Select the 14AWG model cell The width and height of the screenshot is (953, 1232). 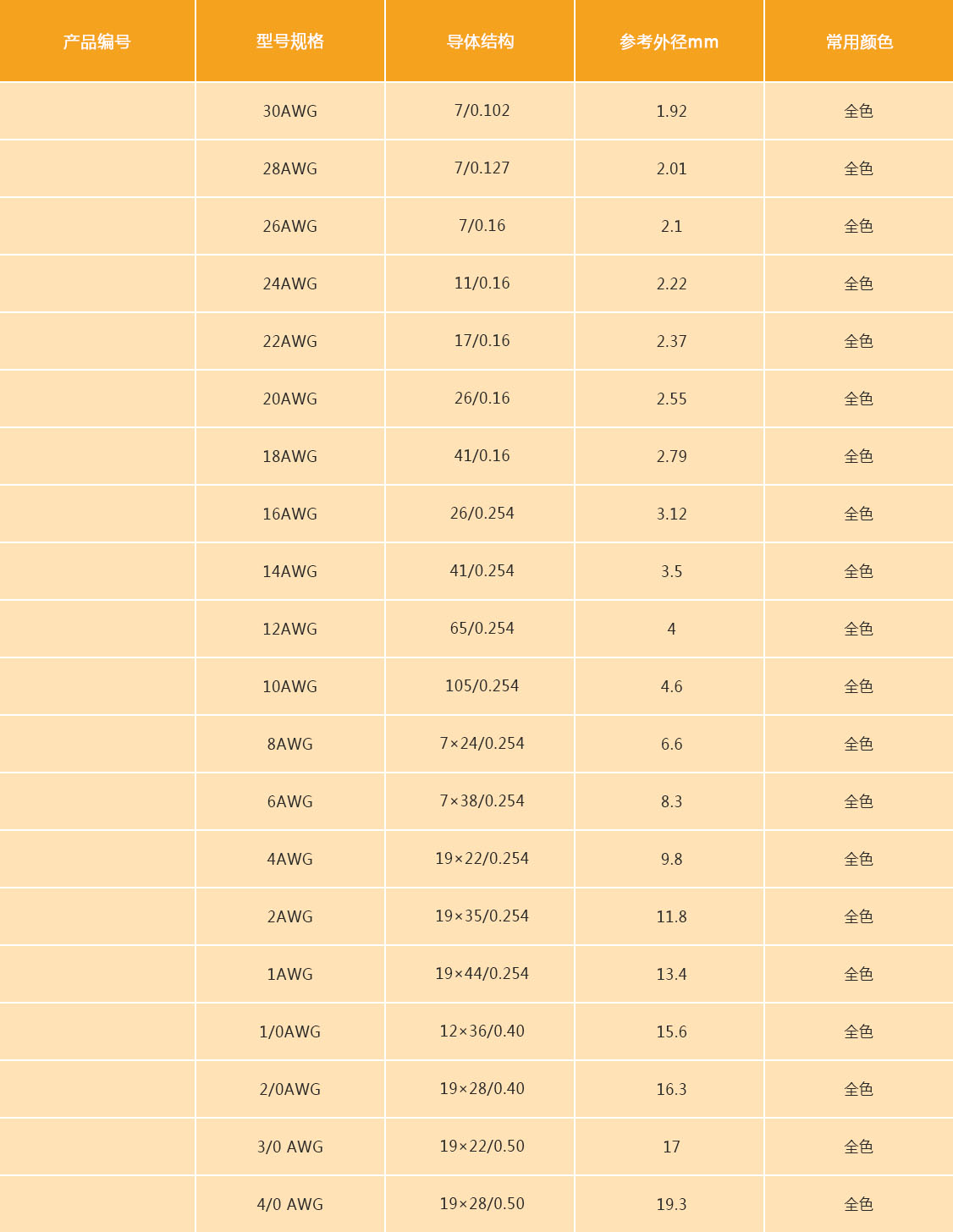coord(289,571)
